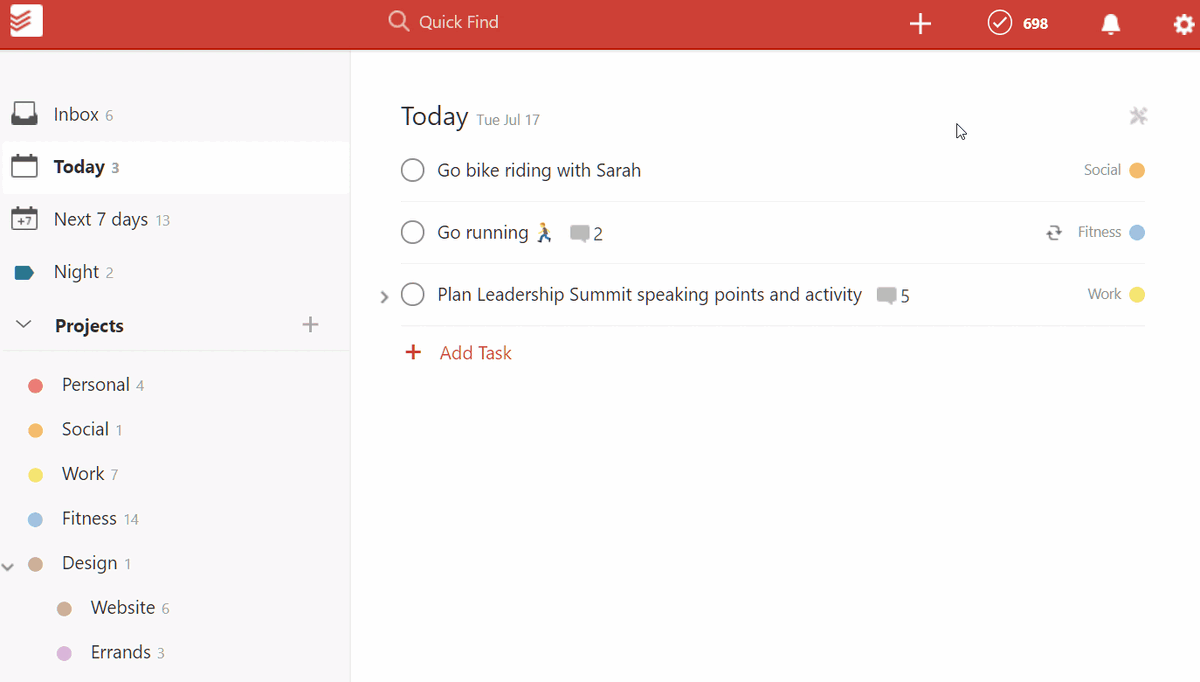The height and width of the screenshot is (682, 1200).
Task: Open the Inbox view
Action: 76,115
